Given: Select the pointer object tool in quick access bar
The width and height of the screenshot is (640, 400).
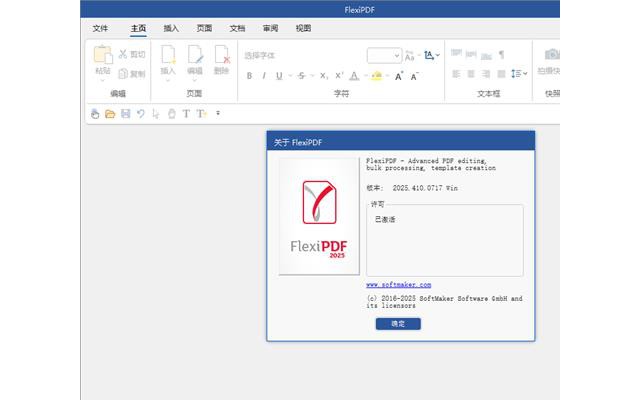Looking at the screenshot, I should coord(156,114).
